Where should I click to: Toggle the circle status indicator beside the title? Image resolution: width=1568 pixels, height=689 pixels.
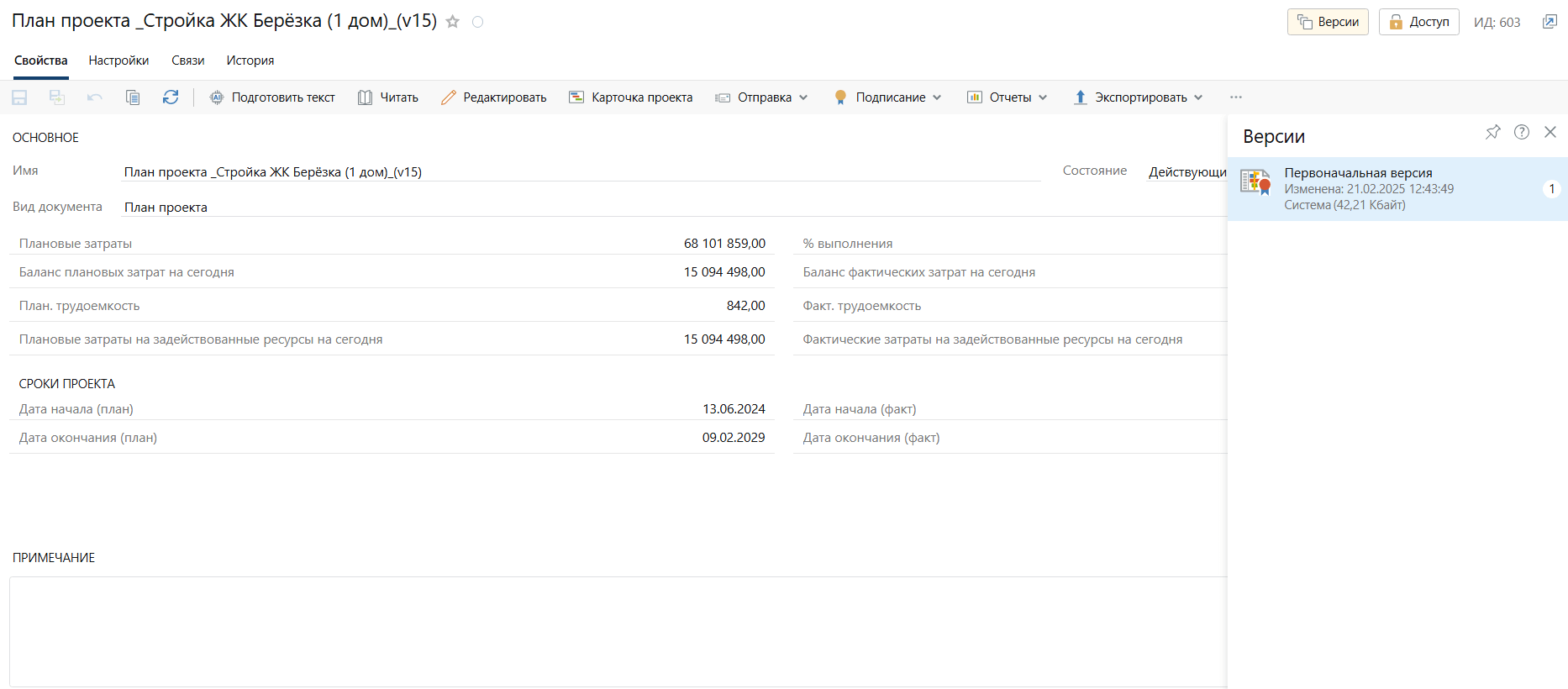[x=477, y=22]
